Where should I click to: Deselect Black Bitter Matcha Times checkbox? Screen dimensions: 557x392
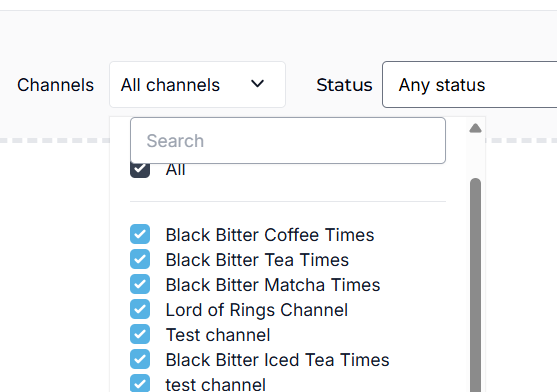click(140, 284)
